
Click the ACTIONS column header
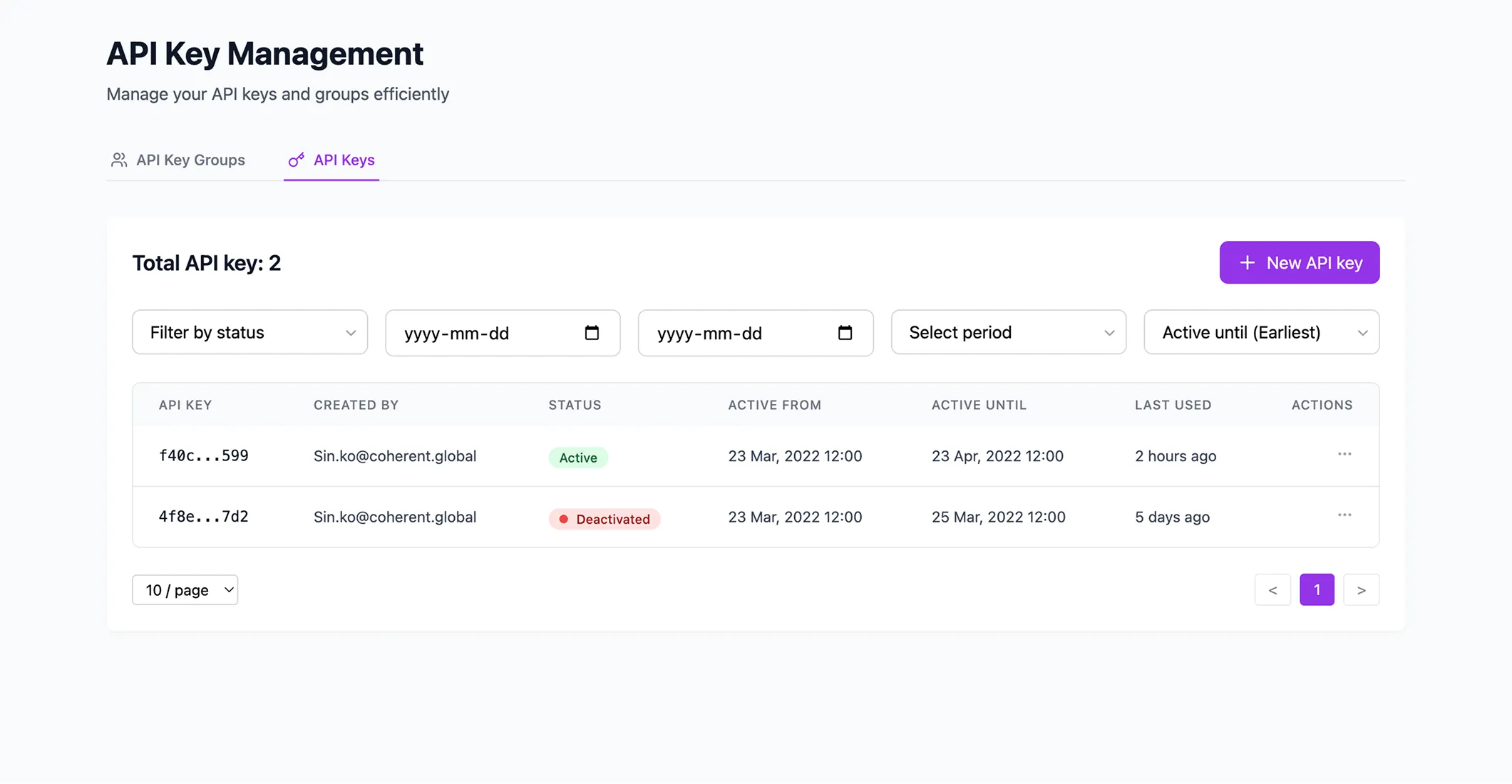click(x=1322, y=405)
